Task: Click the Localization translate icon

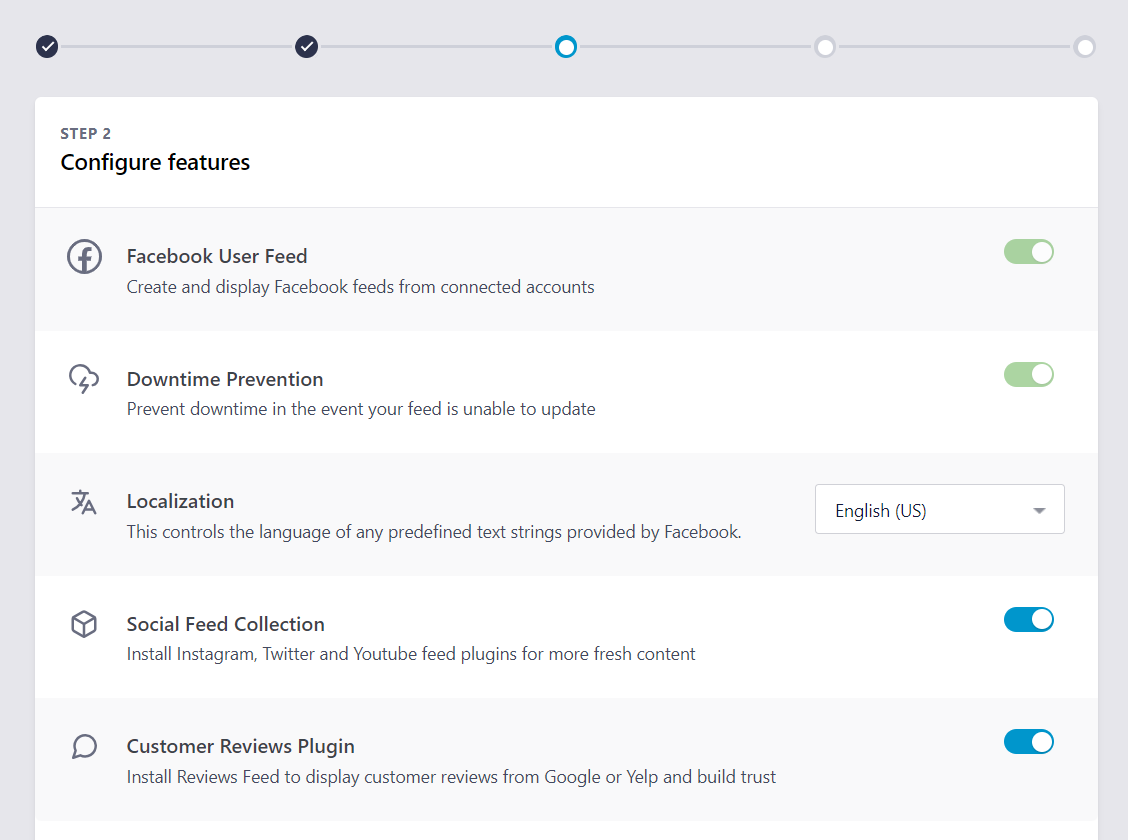Action: [x=84, y=502]
